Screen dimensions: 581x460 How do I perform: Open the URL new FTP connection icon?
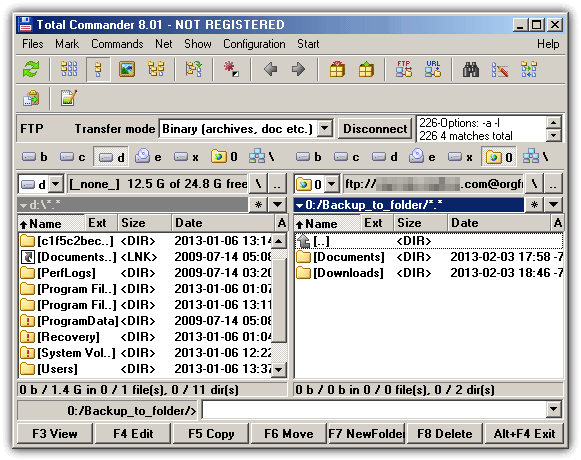[x=433, y=69]
